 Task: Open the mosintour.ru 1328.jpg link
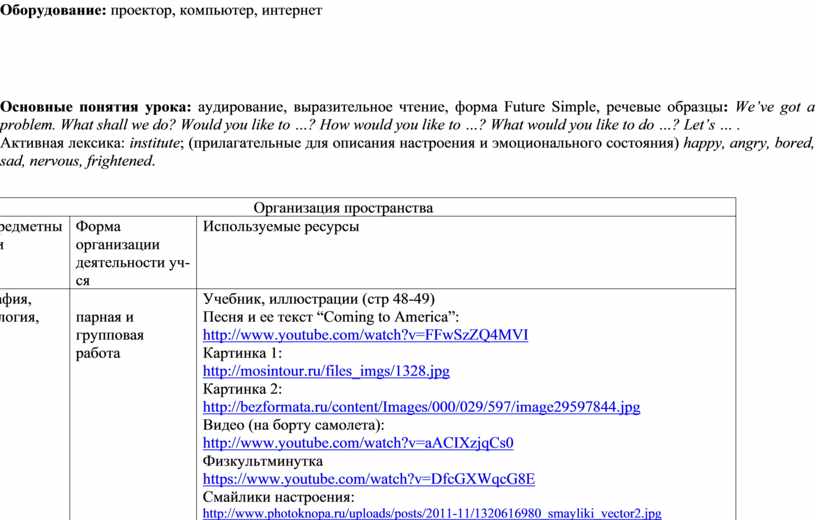tap(326, 371)
